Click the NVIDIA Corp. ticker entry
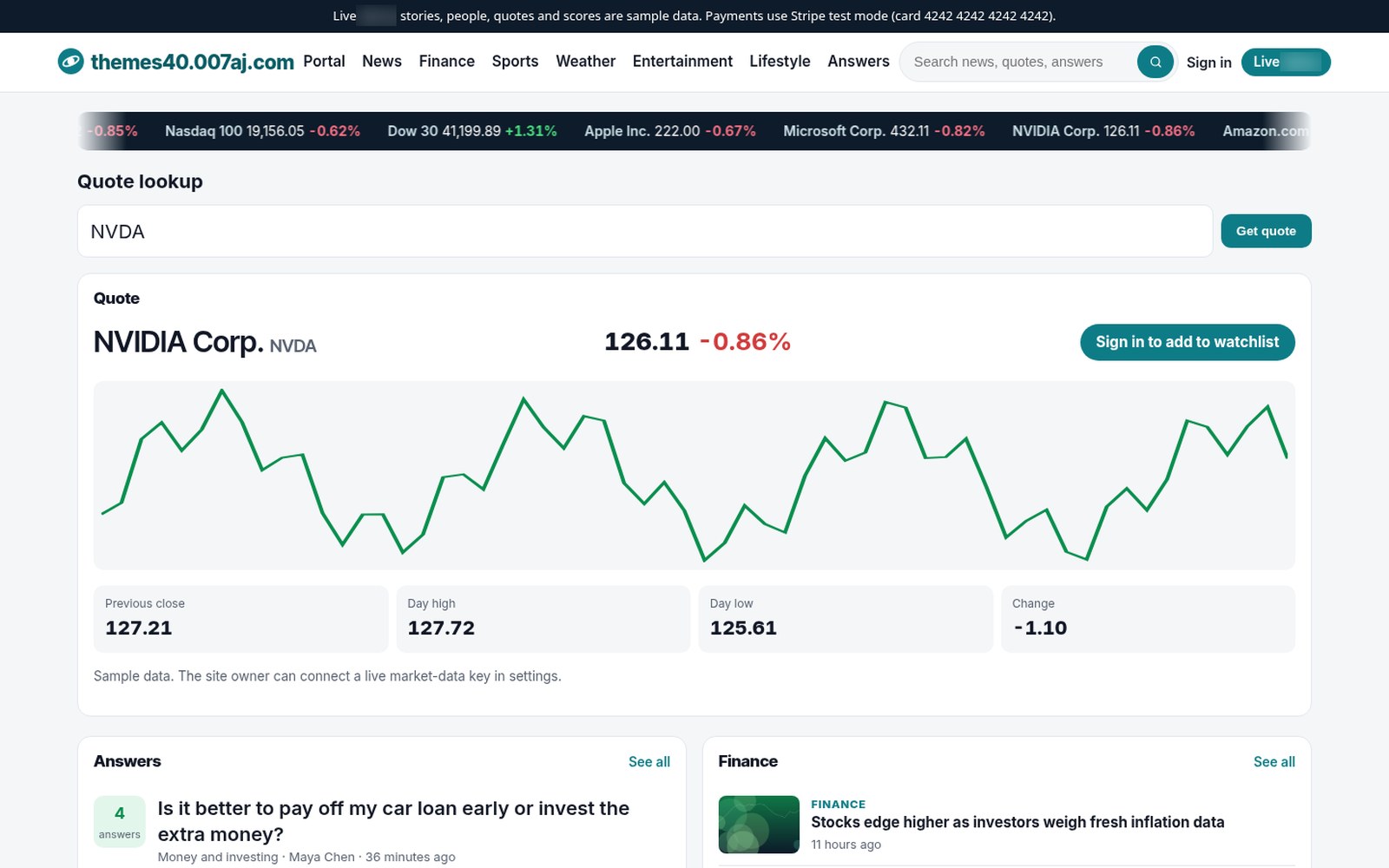Viewport: 1389px width, 868px height. click(1103, 131)
